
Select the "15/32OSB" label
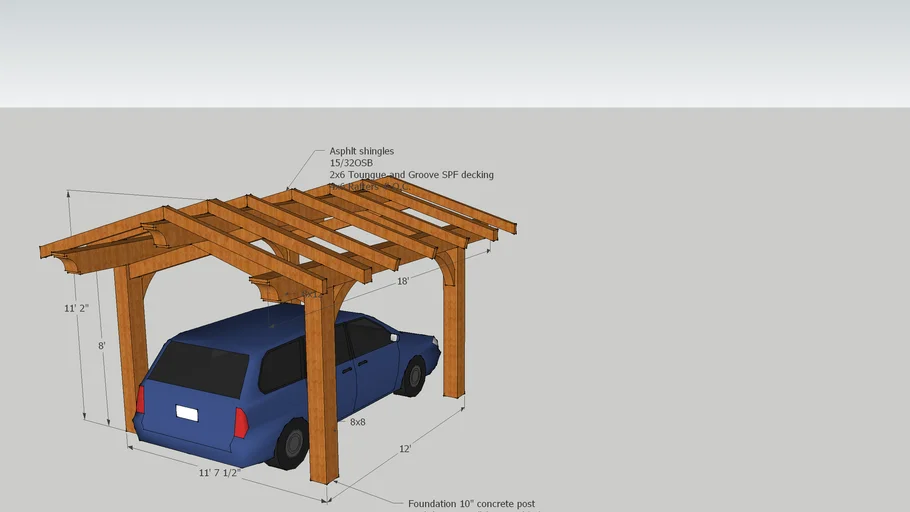[351, 163]
